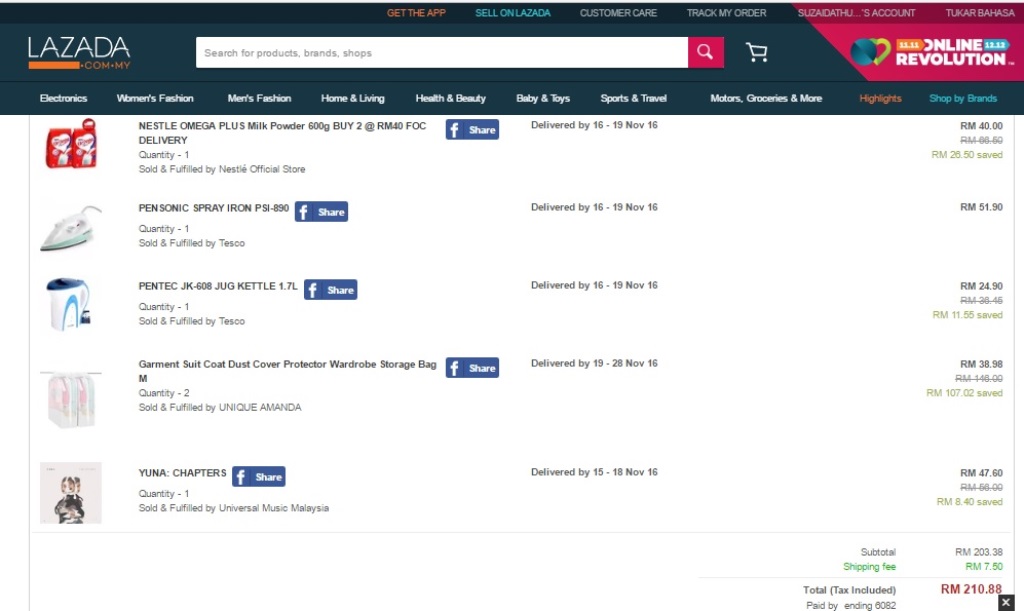Open the Men's Fashion category

(259, 99)
